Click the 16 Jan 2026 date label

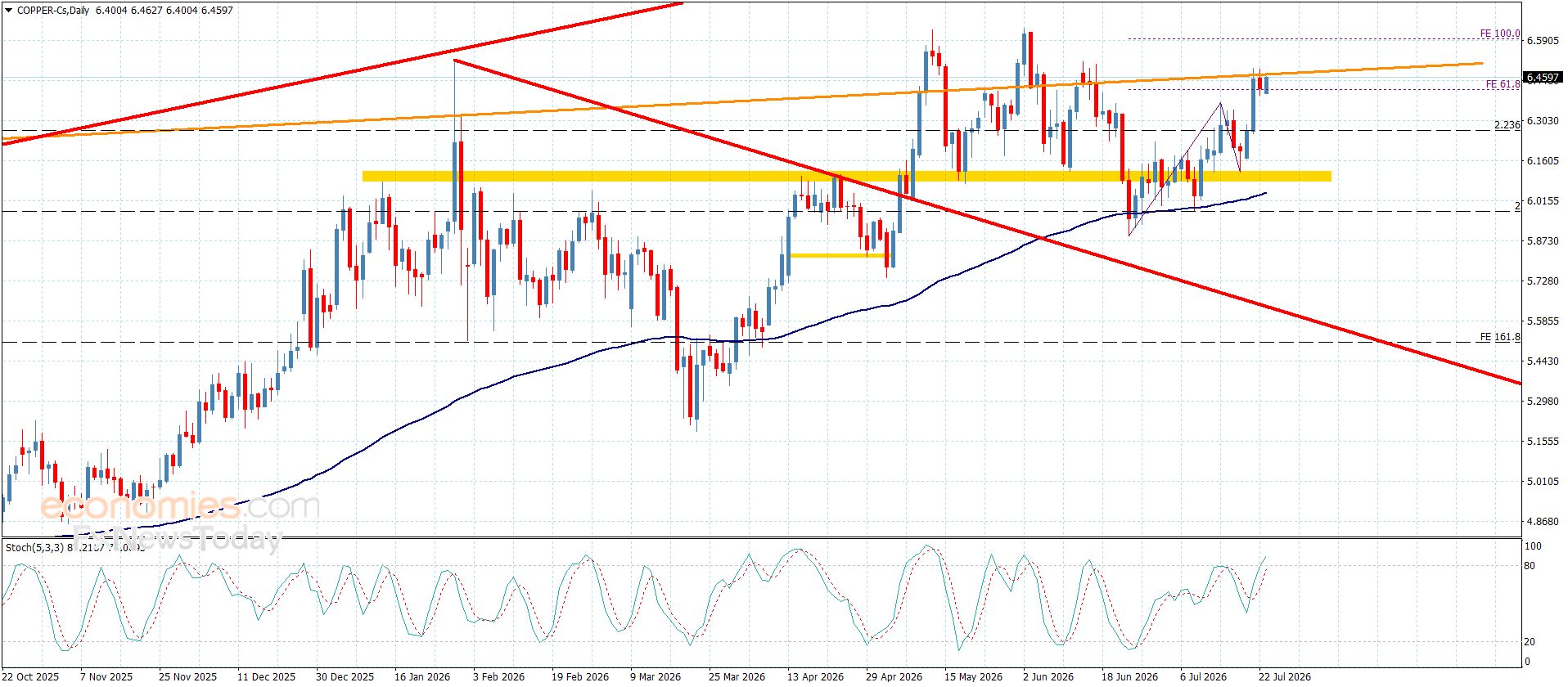tap(422, 677)
